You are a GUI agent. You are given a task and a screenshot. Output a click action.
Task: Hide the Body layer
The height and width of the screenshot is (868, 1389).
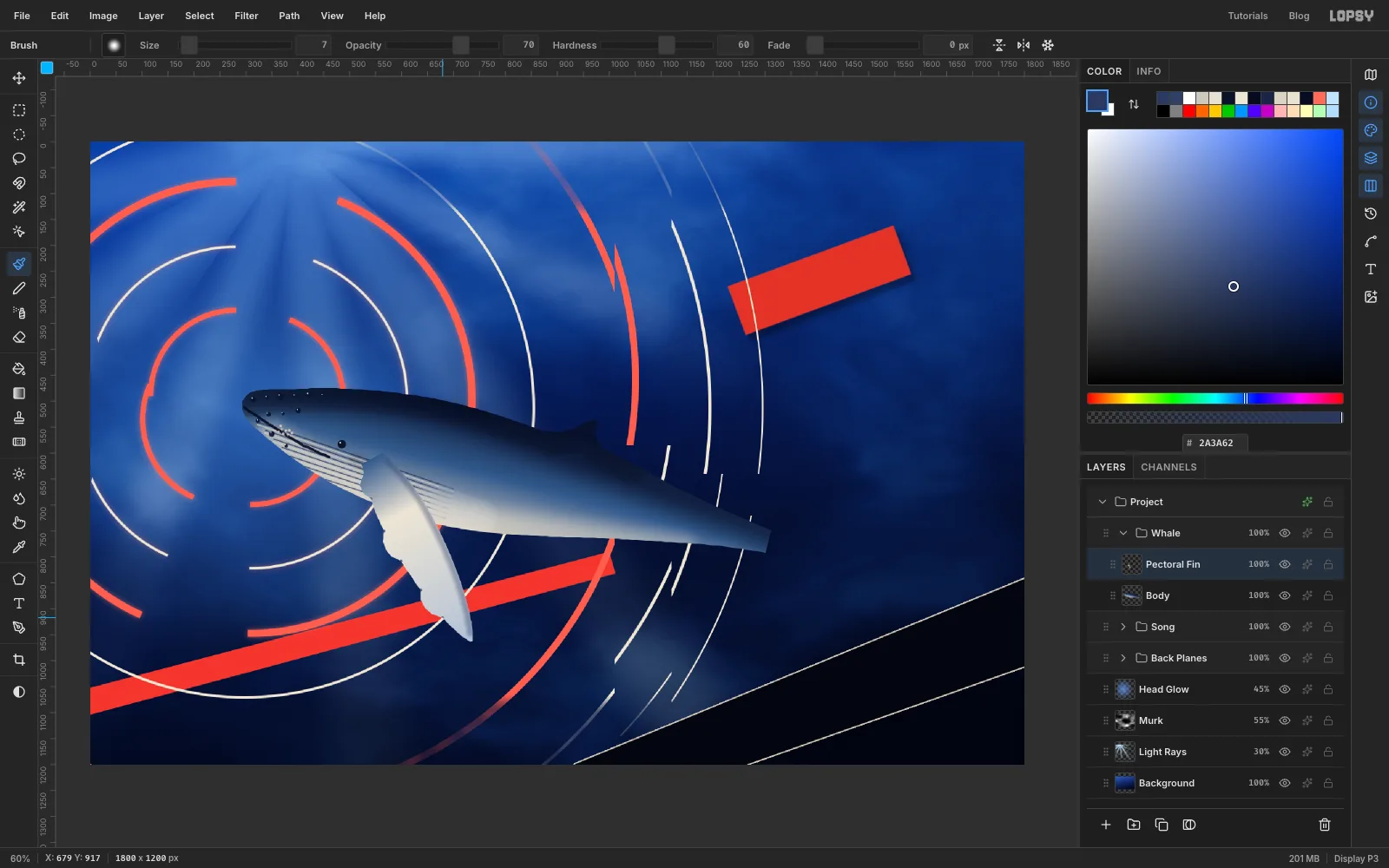[x=1285, y=595]
